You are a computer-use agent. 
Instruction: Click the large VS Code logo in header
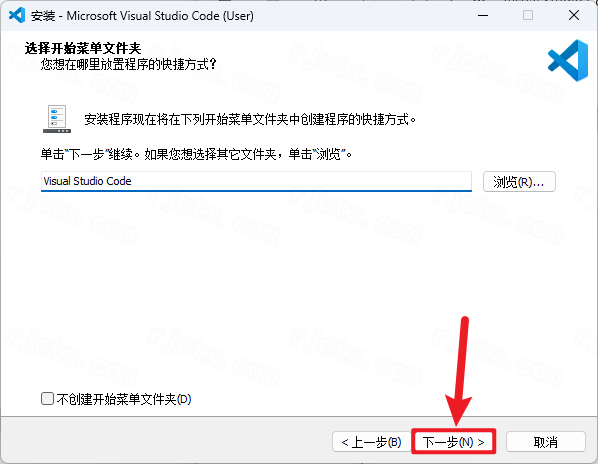(567, 60)
